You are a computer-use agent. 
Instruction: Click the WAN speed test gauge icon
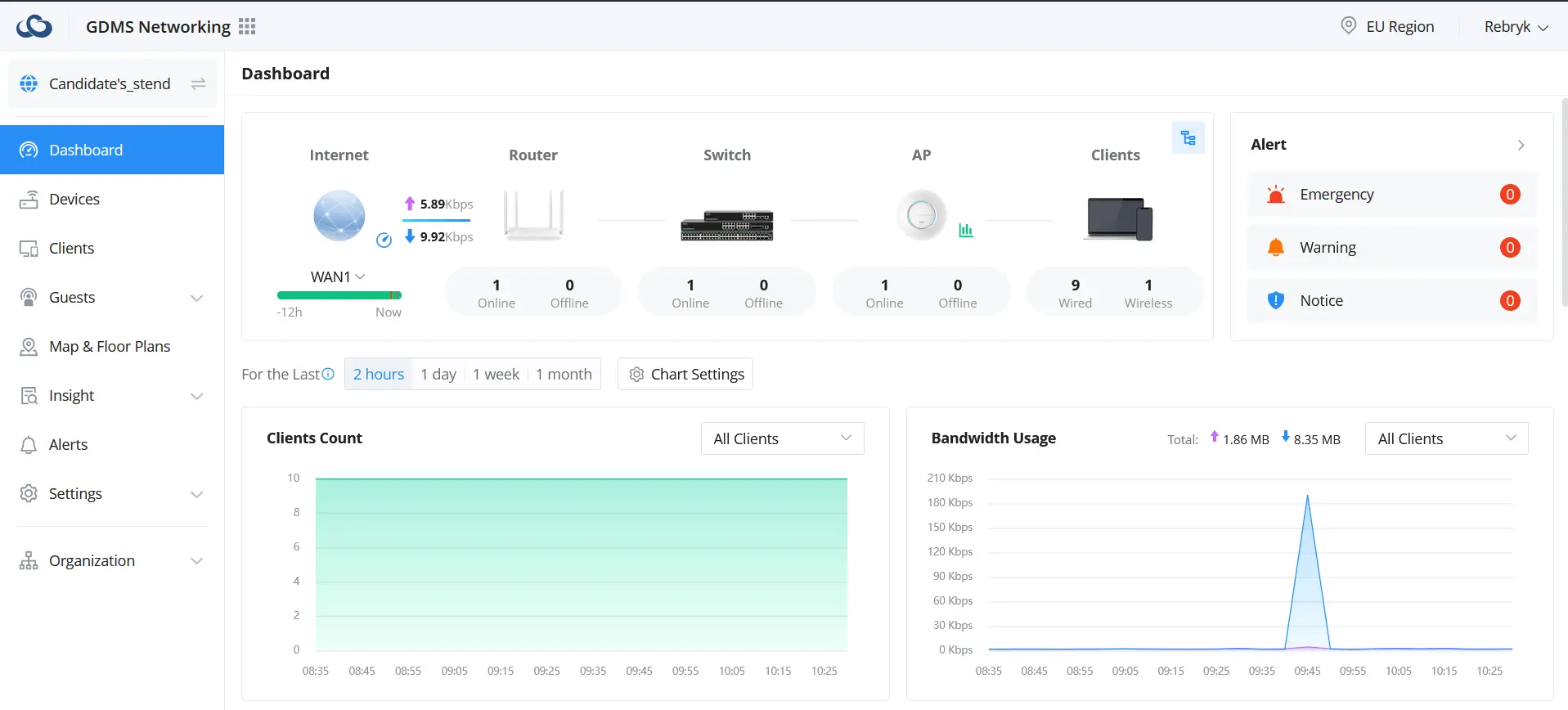384,240
